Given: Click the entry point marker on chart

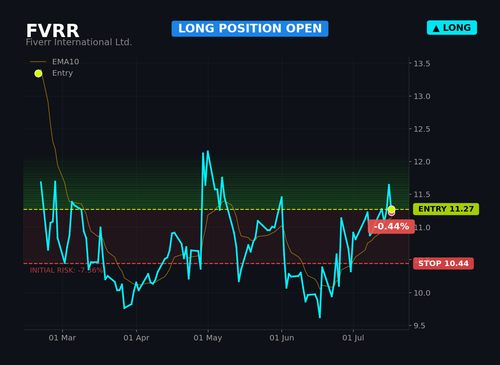Looking at the screenshot, I should [x=391, y=209].
